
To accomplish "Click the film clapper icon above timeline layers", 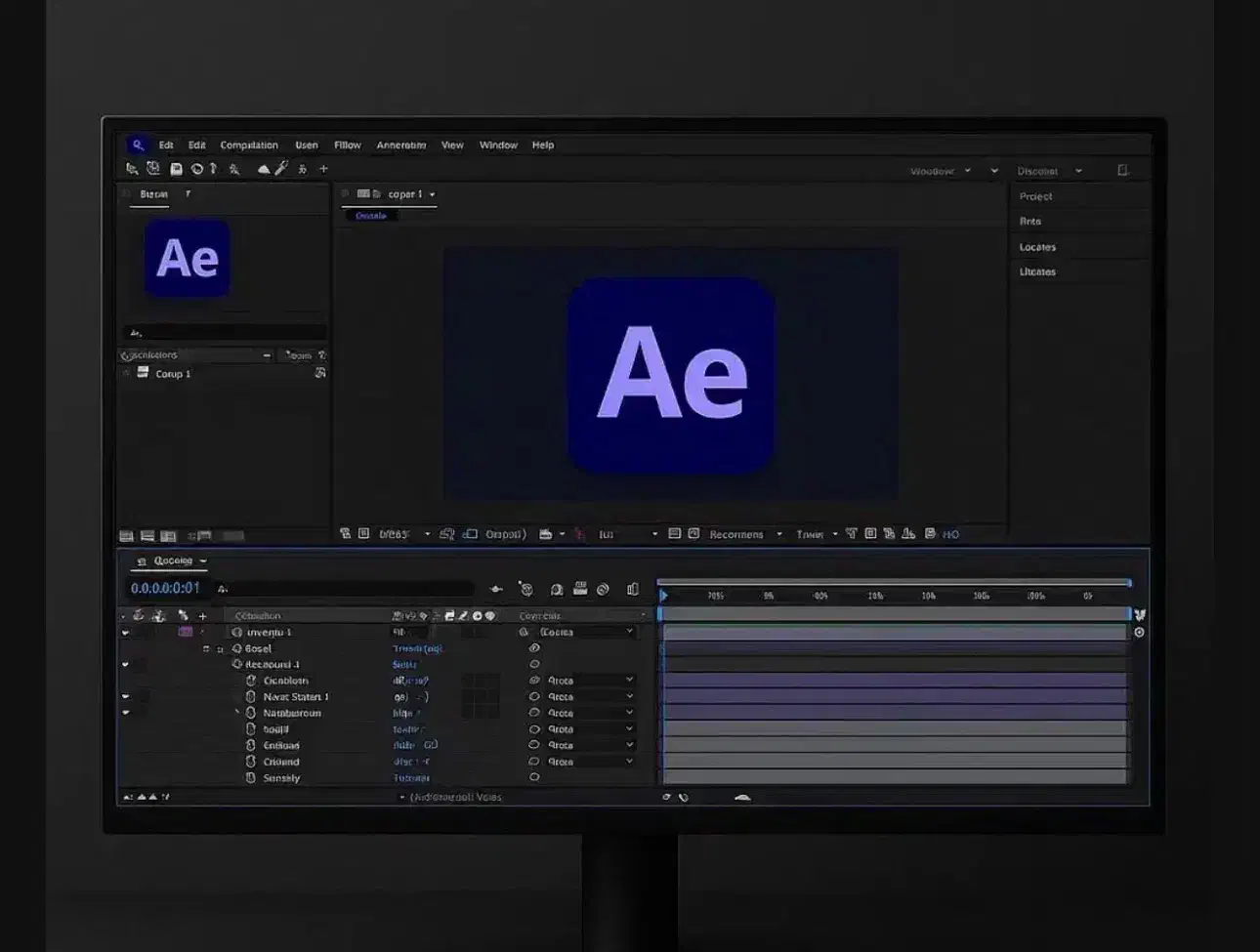I will 580,589.
